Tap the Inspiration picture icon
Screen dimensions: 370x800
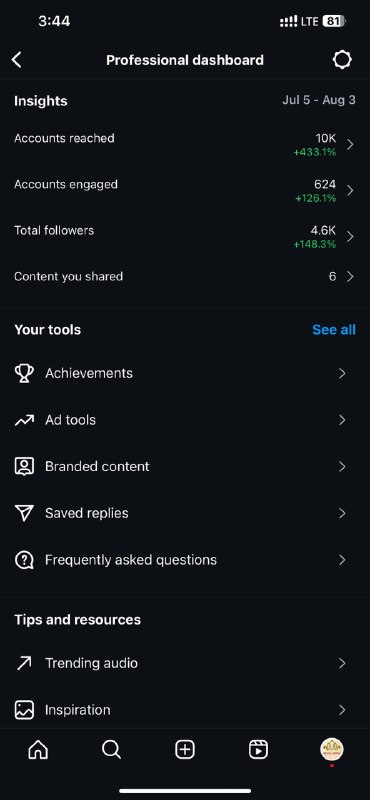tap(24, 710)
